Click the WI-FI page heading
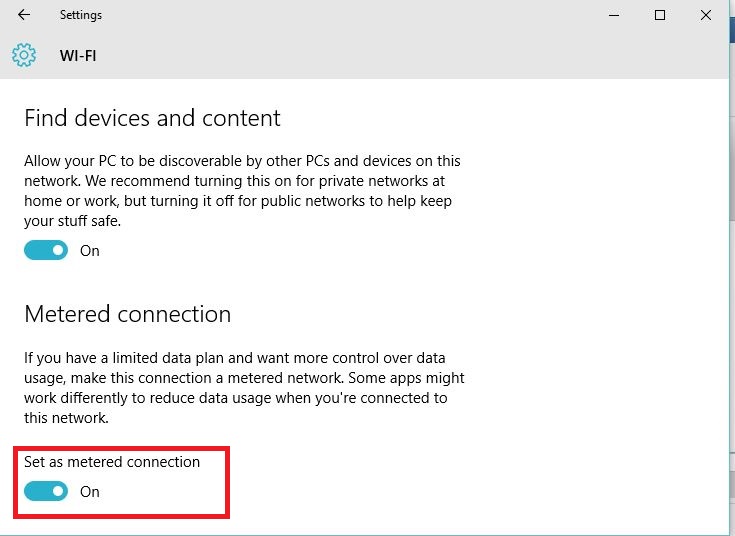Viewport: 735px width, 536px height. (x=78, y=56)
